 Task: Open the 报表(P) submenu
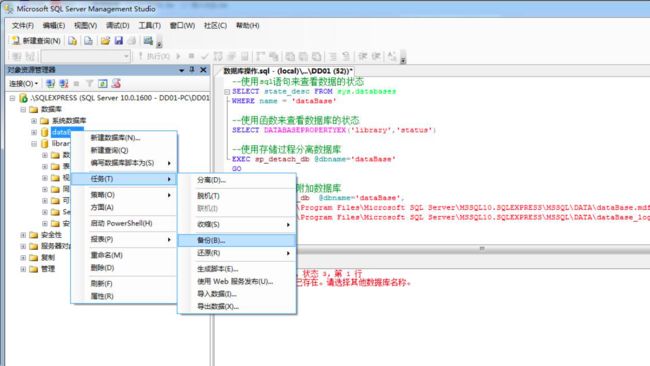click(124, 239)
